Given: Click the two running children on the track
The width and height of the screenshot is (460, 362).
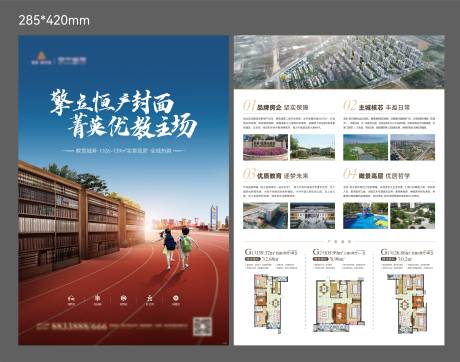Looking at the screenshot, I should pyautogui.click(x=178, y=248).
